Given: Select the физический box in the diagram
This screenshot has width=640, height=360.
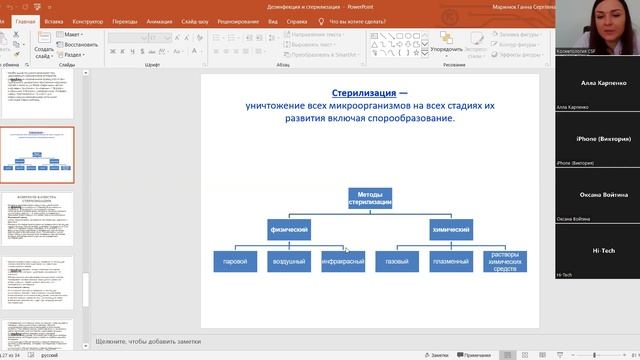Looking at the screenshot, I should pos(289,229).
